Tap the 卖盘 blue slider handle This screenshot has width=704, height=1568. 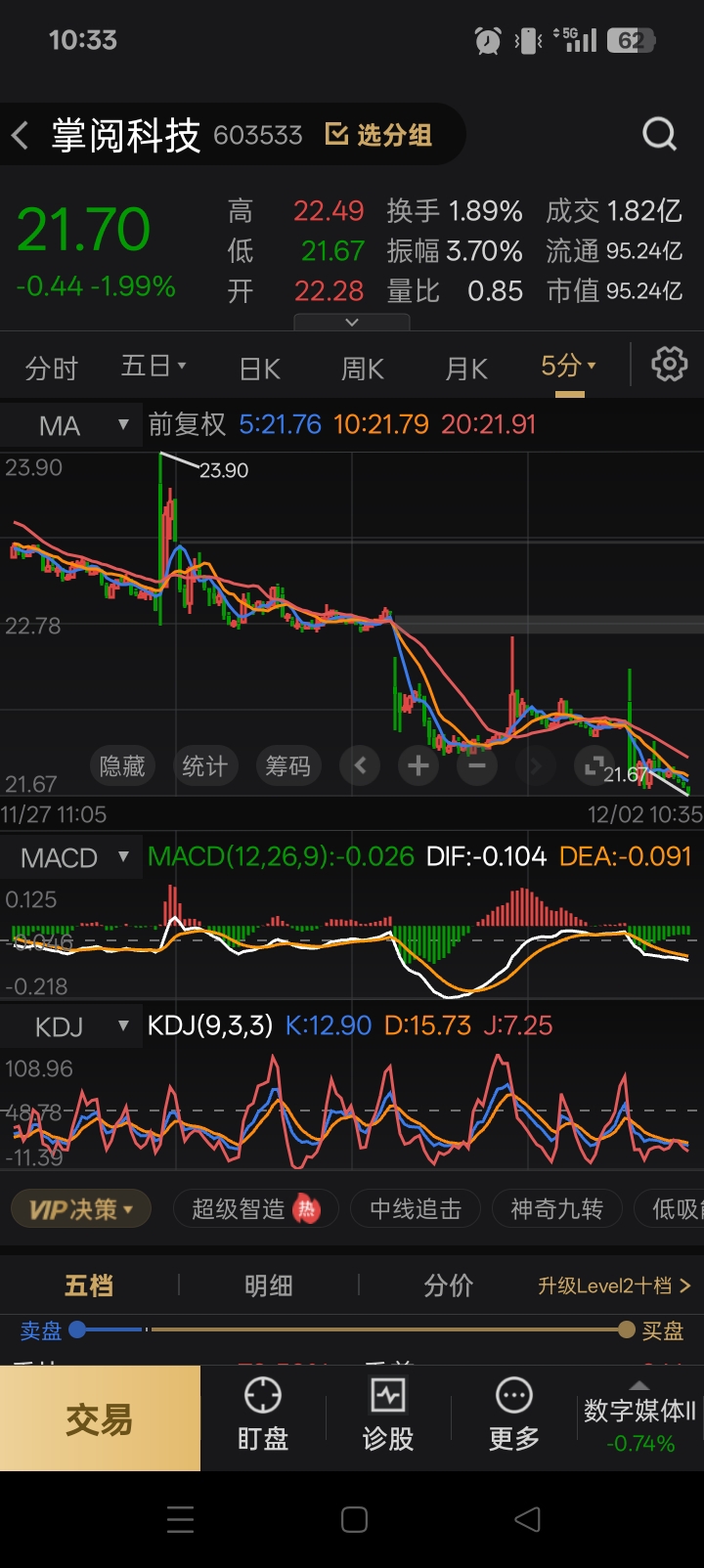(x=77, y=1329)
